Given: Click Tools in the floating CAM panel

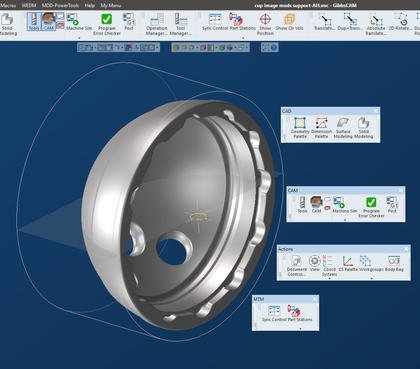Looking at the screenshot, I should coord(302,205).
